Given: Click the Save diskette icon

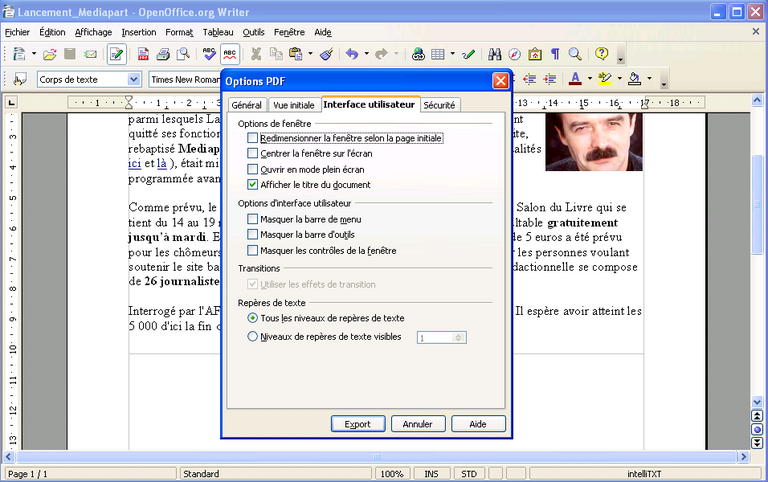Looking at the screenshot, I should pyautogui.click(x=70, y=54).
